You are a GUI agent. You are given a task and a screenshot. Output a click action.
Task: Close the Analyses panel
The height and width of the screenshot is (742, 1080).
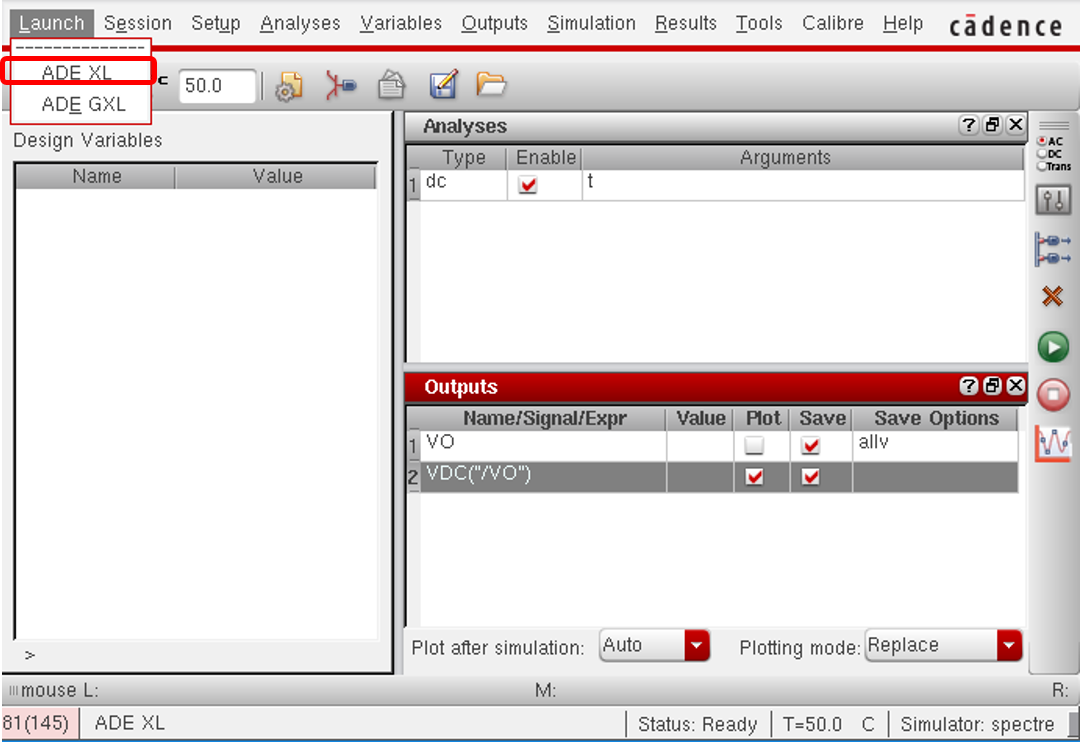(1015, 125)
